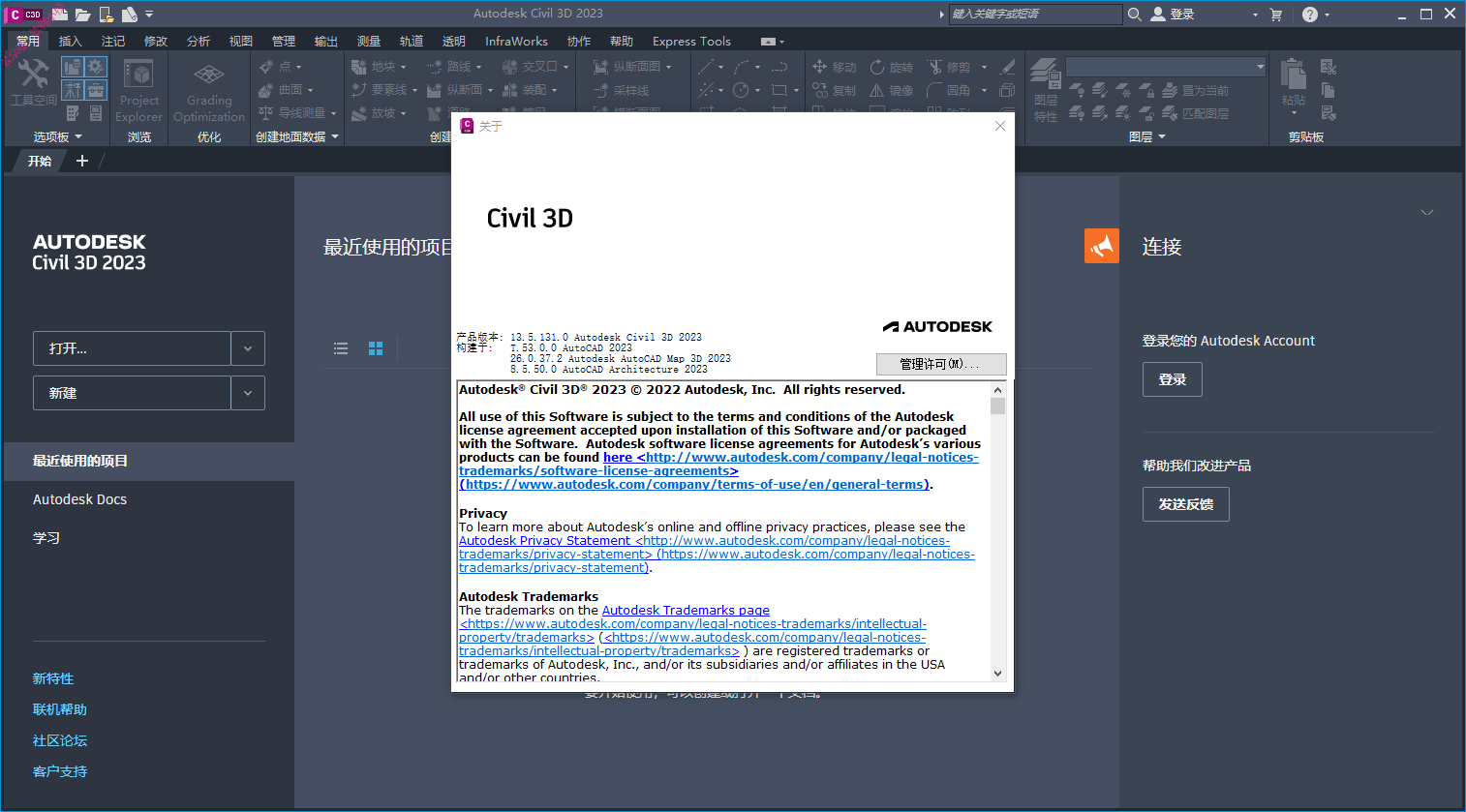Click the Intersection (交叉口) icon

click(x=510, y=67)
